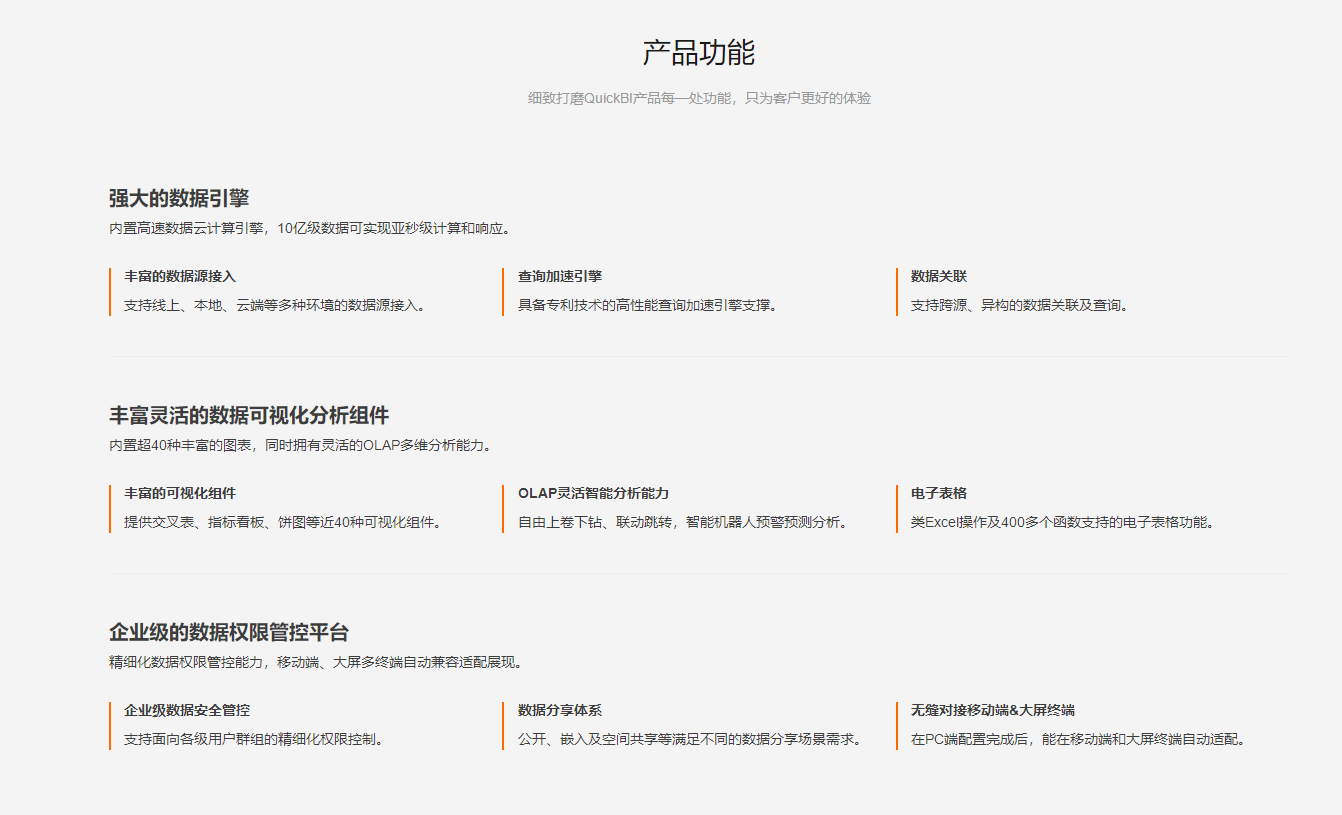Click the OLAP灵活智能分析能力 feature title
This screenshot has height=815, width=1342.
point(593,493)
